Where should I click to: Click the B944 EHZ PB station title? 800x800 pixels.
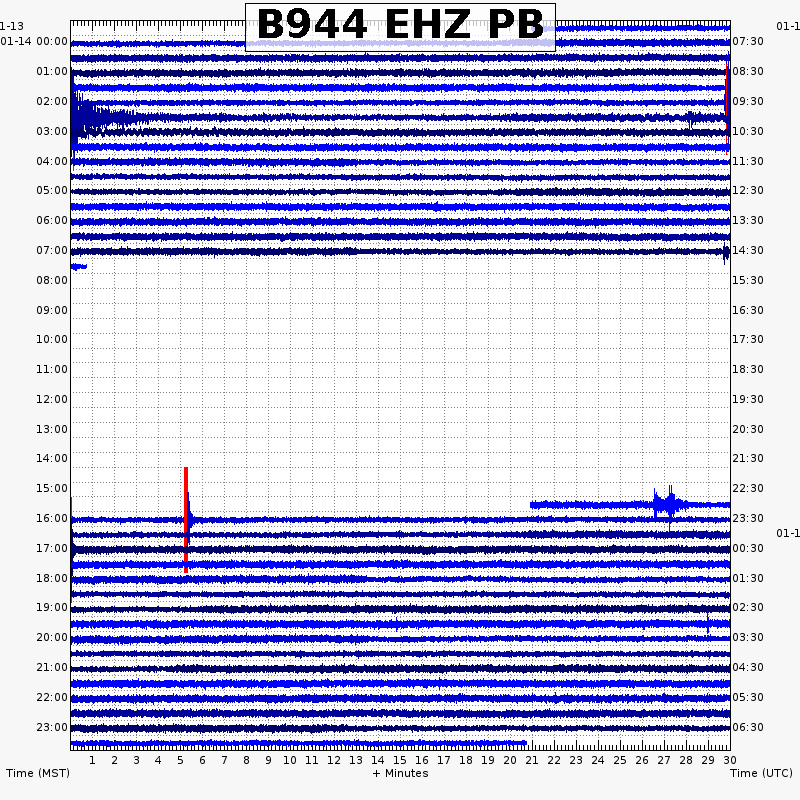click(400, 24)
